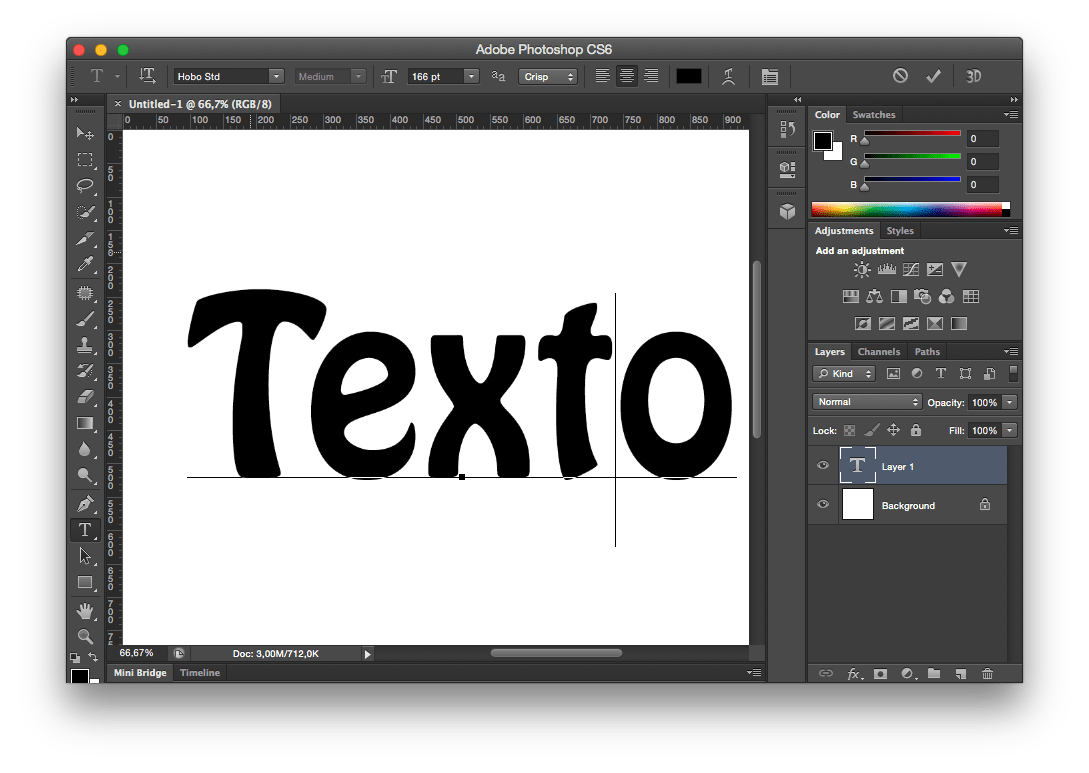Viewport: 1089px width, 773px height.
Task: Select the History Brush tool
Action: (85, 371)
